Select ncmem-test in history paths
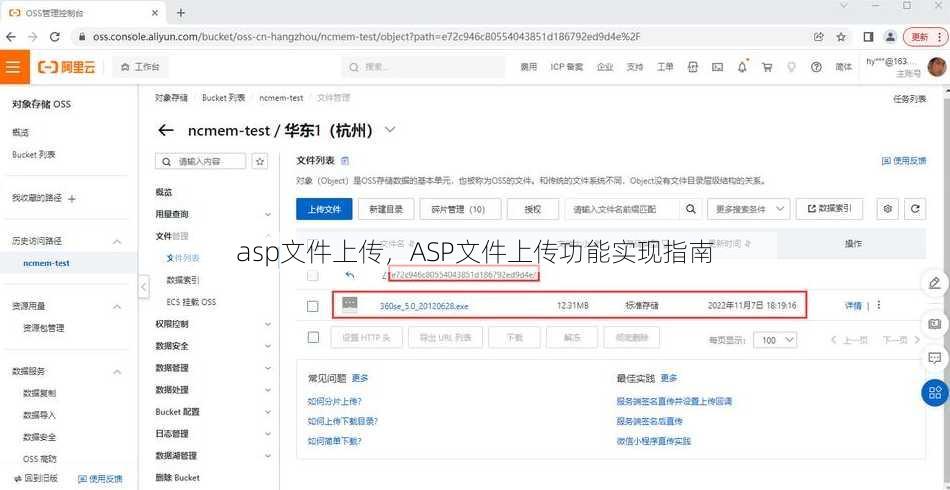The height and width of the screenshot is (490, 950). (x=46, y=263)
